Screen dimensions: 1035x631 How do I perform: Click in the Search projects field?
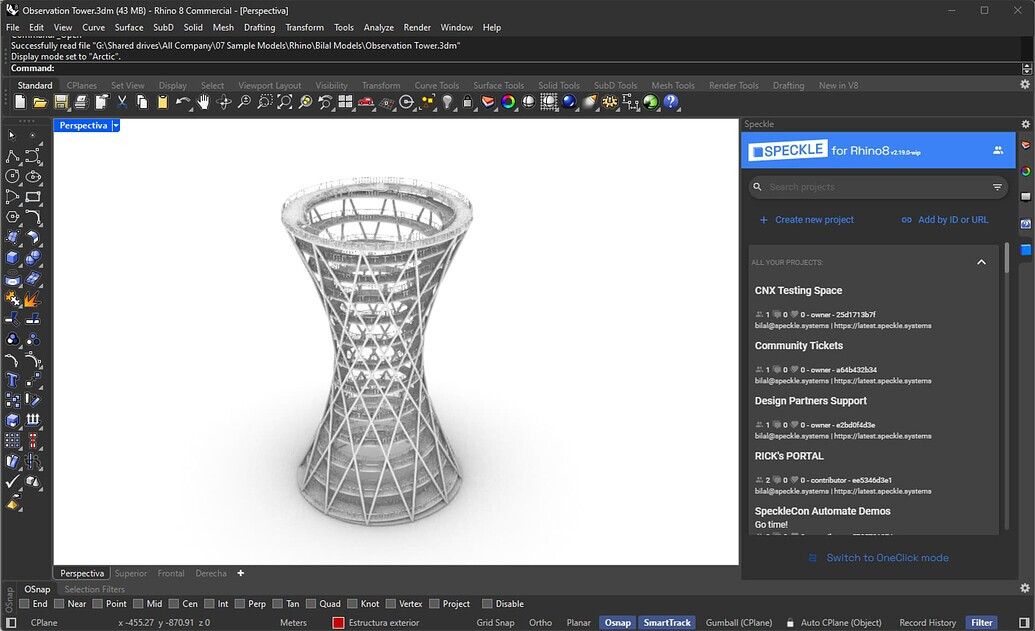[878, 187]
